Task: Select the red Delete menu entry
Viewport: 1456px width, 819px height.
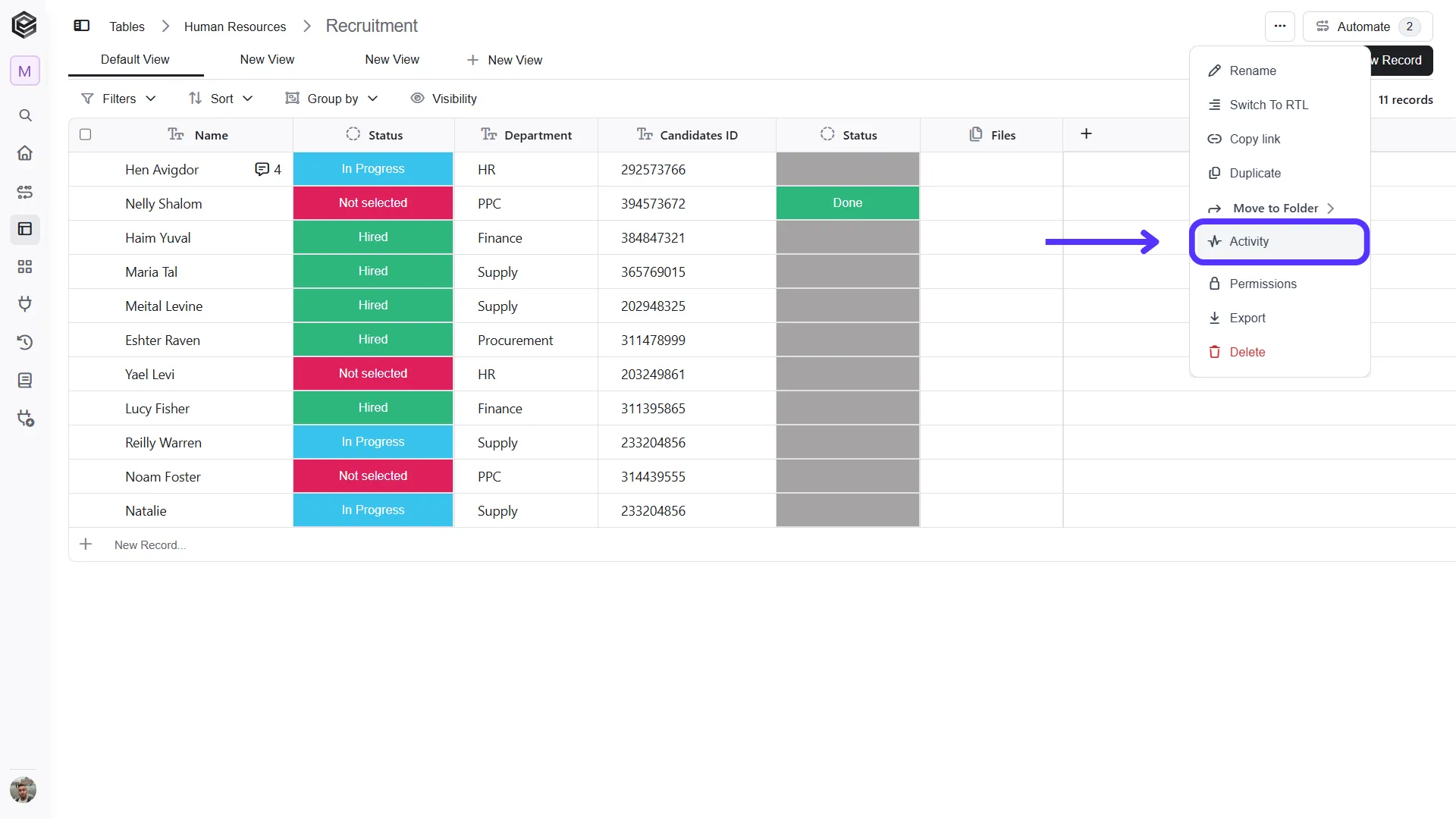Action: 1279,352
